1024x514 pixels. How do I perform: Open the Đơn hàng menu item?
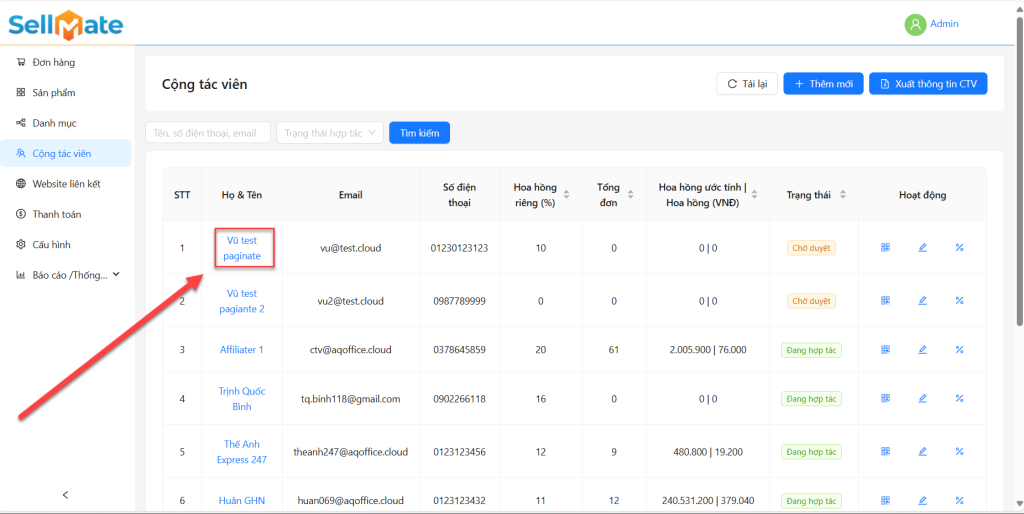coord(54,62)
